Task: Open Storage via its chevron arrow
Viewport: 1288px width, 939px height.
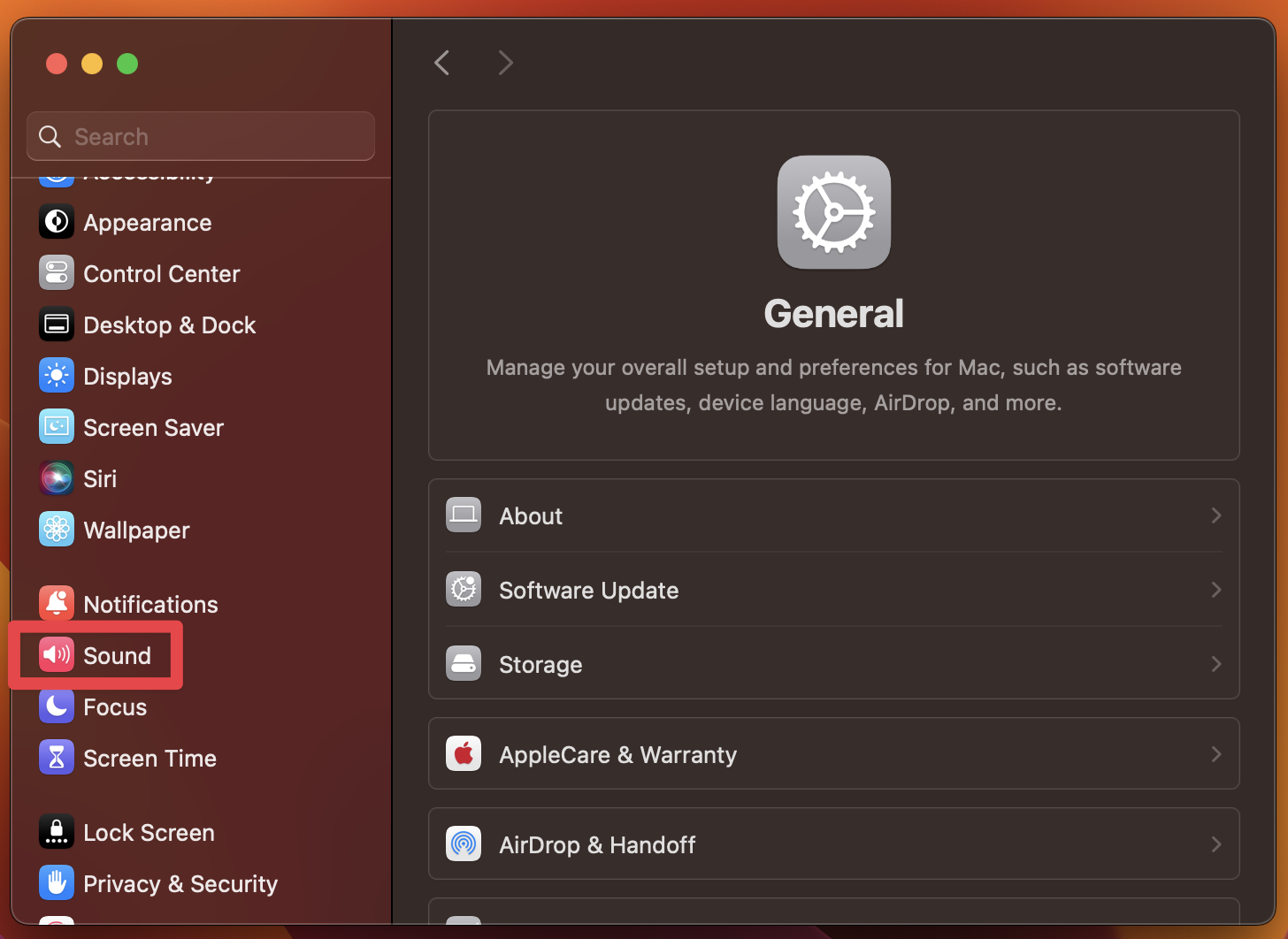Action: click(x=1215, y=664)
